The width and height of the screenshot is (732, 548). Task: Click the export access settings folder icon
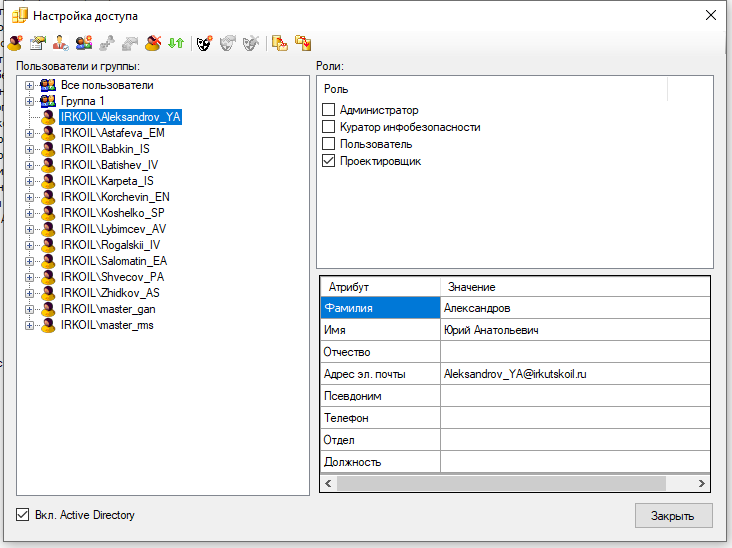coord(280,43)
